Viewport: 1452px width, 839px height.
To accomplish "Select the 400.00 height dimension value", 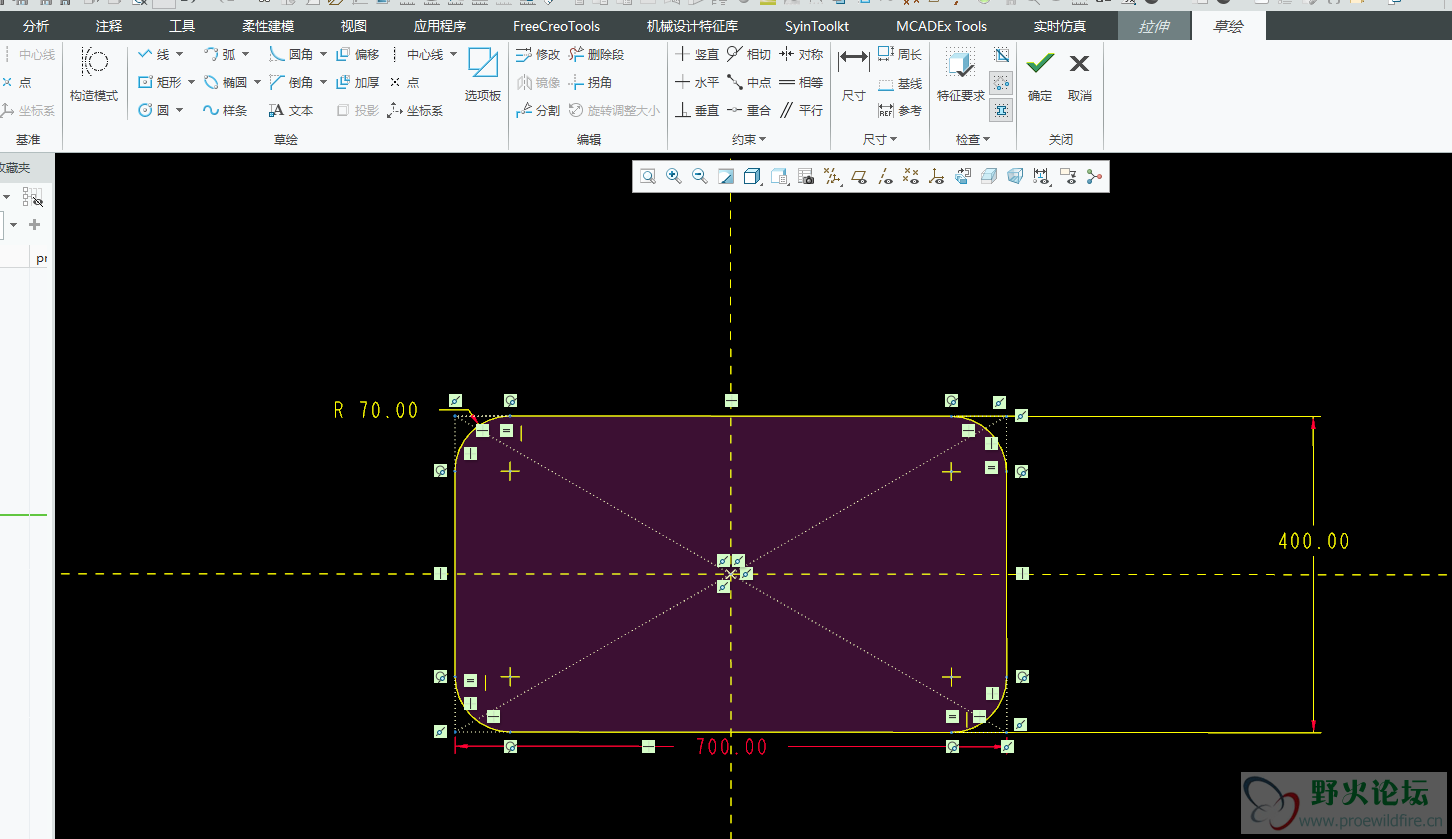I will [x=1314, y=541].
